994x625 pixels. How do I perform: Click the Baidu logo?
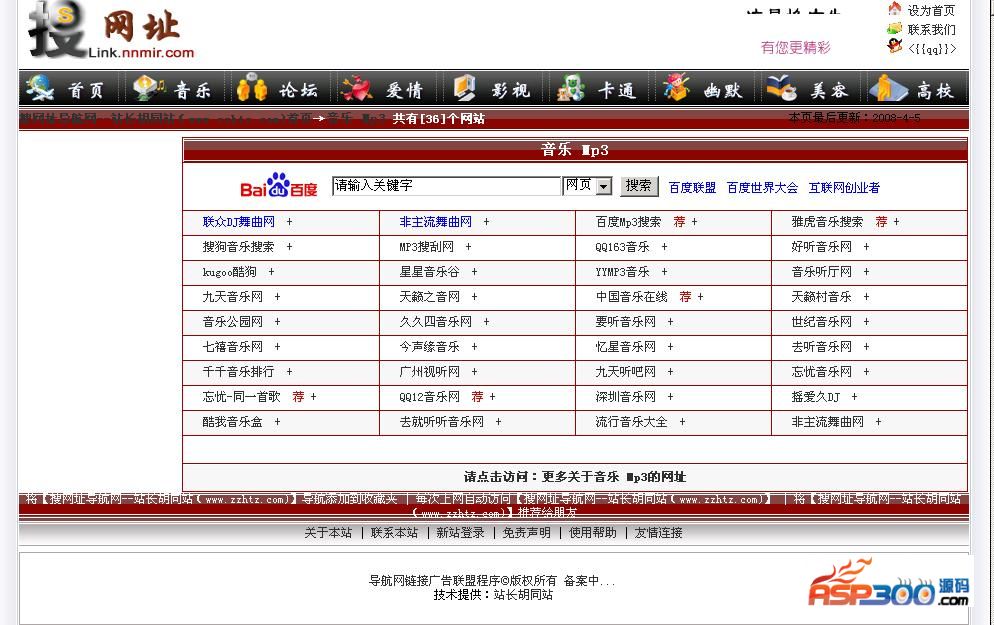(x=278, y=185)
